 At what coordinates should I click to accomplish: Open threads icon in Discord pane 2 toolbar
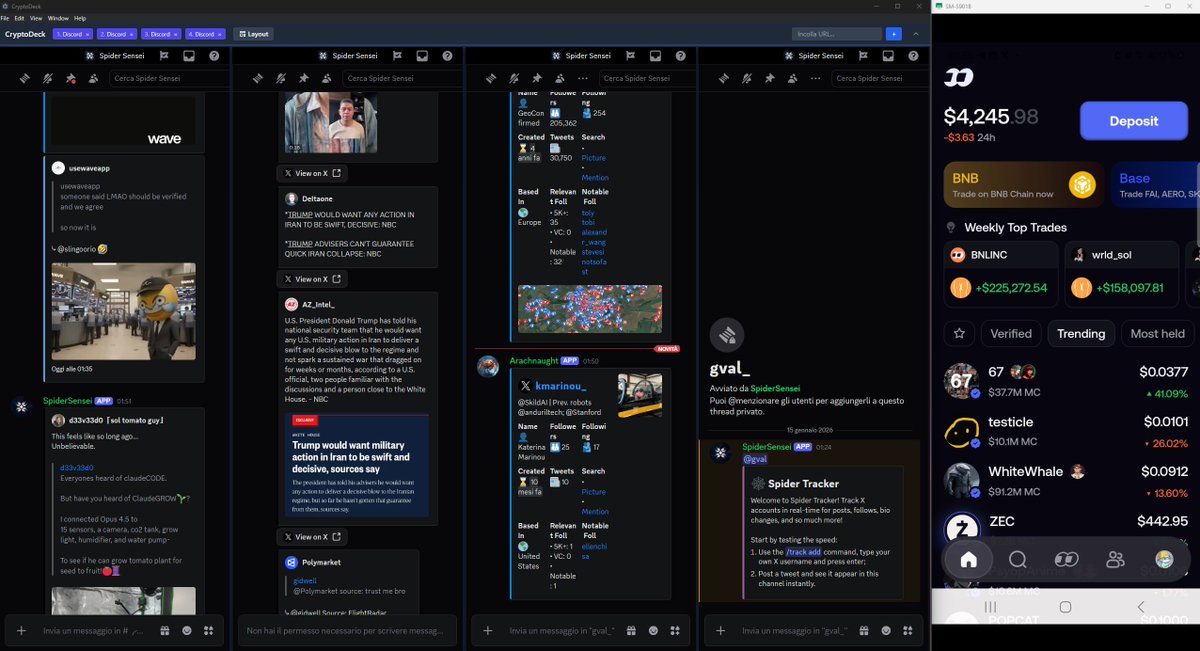coord(257,78)
